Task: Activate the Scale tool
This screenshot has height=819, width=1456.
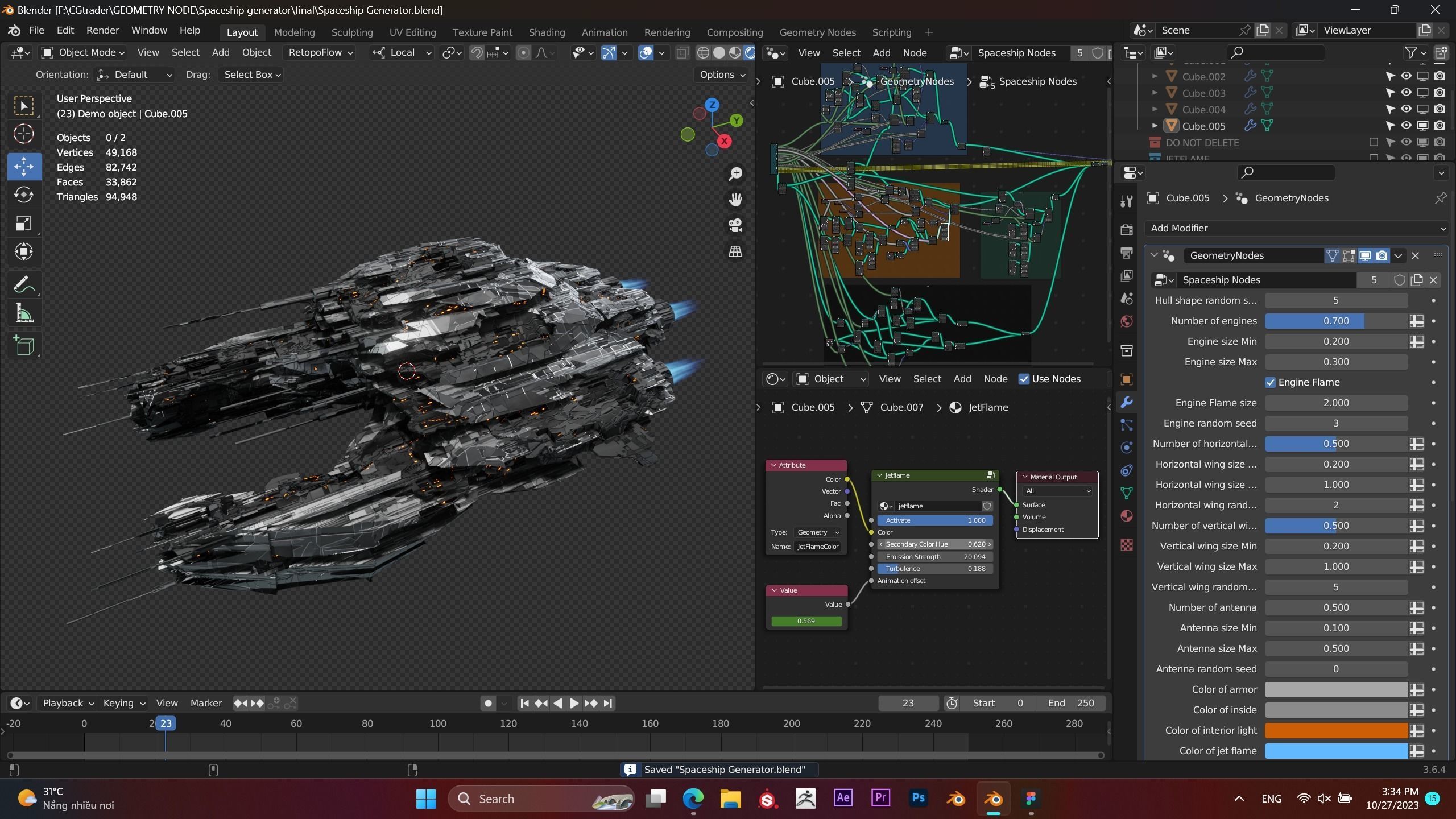Action: 24,224
